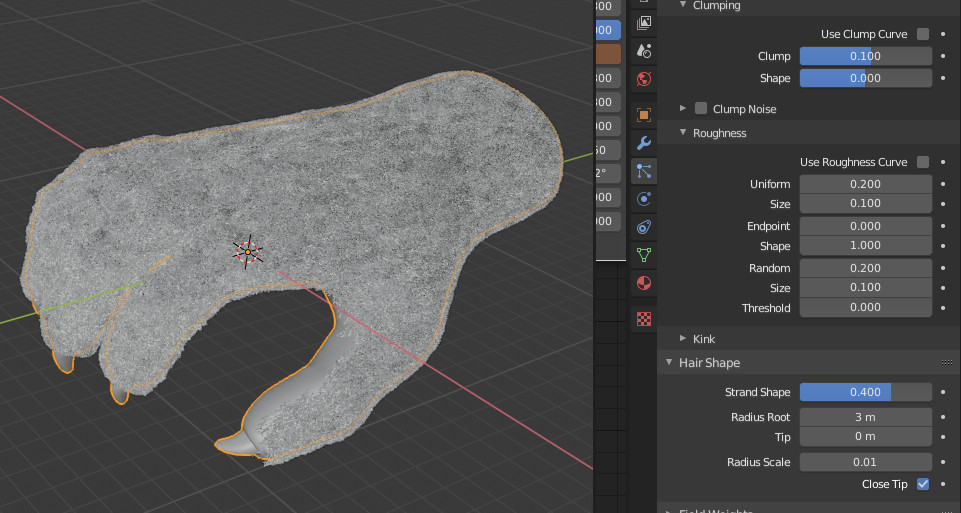Screen dimensions: 961x513
Task: Click the Clump slider showing 0.100
Action: (865, 56)
